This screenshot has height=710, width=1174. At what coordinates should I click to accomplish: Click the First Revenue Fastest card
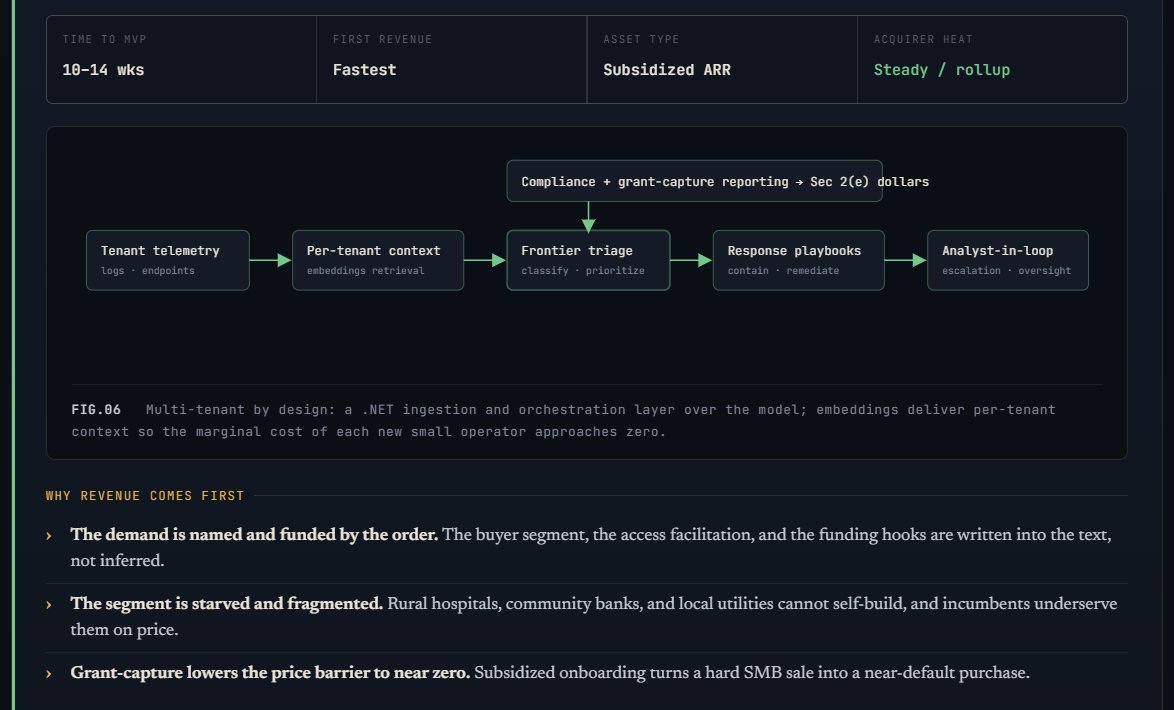pyautogui.click(x=451, y=59)
